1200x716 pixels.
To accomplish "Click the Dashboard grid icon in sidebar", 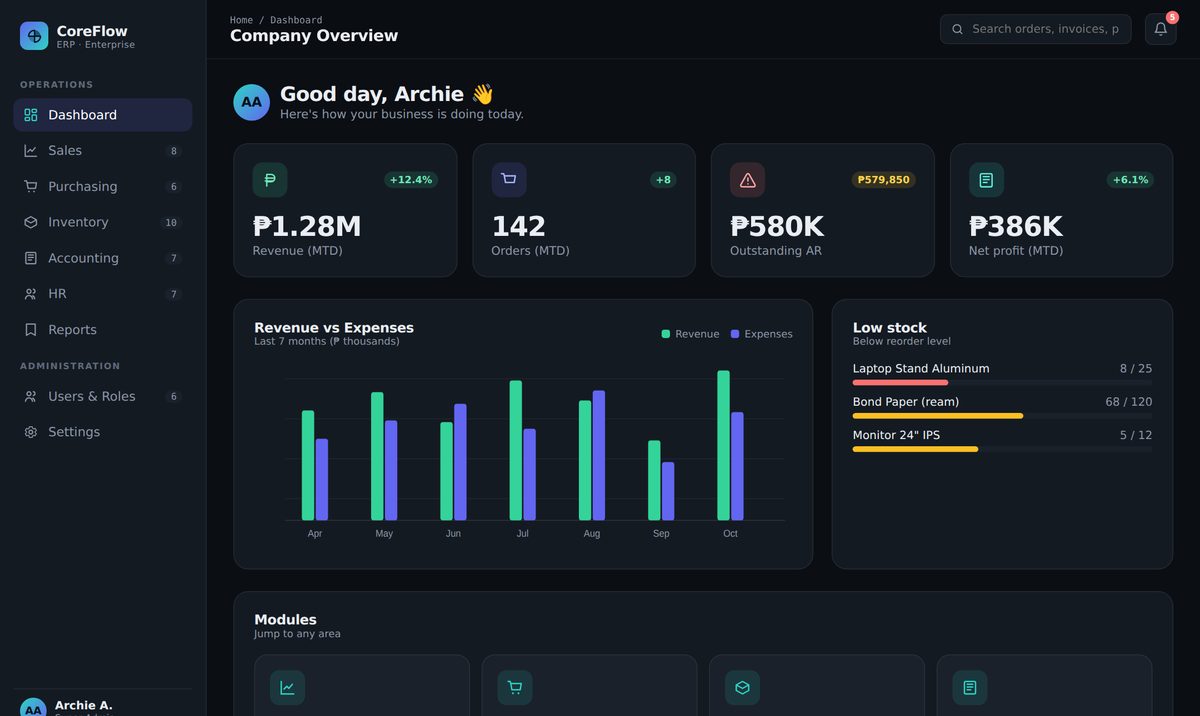I will coord(31,115).
